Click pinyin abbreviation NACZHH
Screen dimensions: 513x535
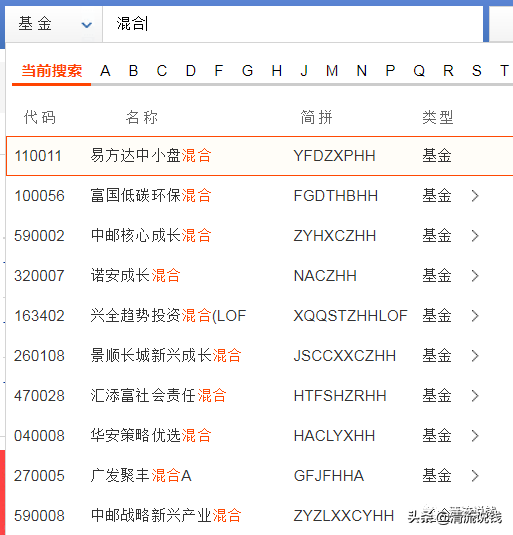[x=325, y=276]
